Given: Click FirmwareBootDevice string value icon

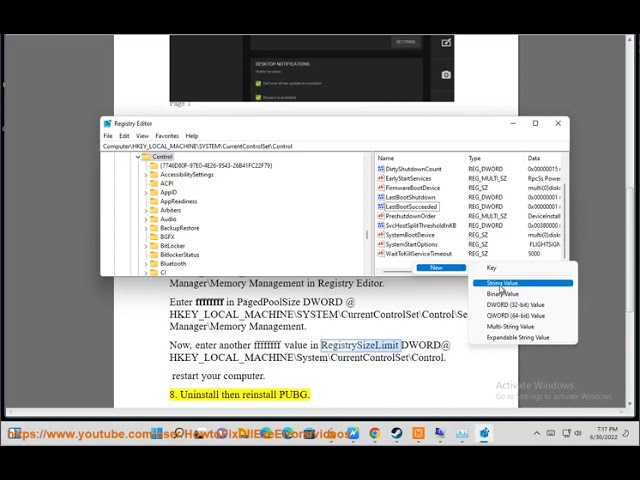Looking at the screenshot, I should coord(381,188).
